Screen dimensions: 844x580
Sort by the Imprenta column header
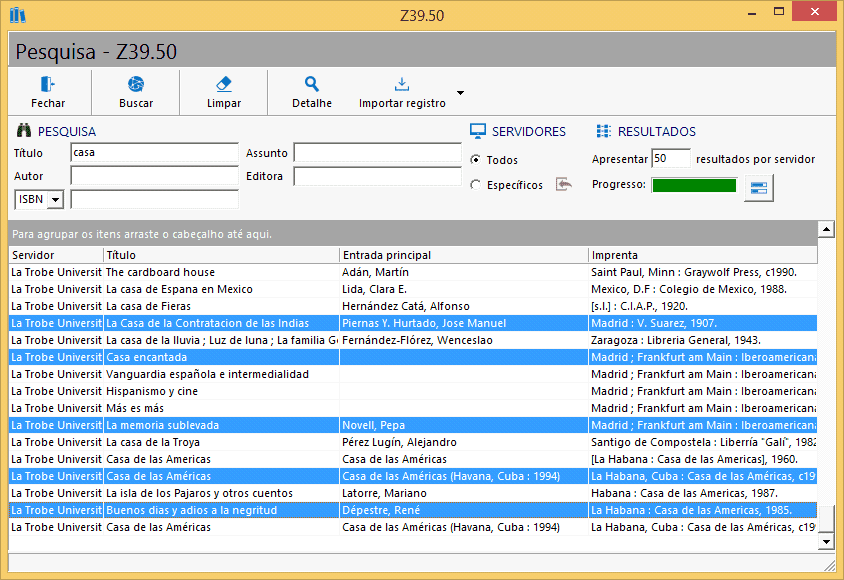click(702, 255)
